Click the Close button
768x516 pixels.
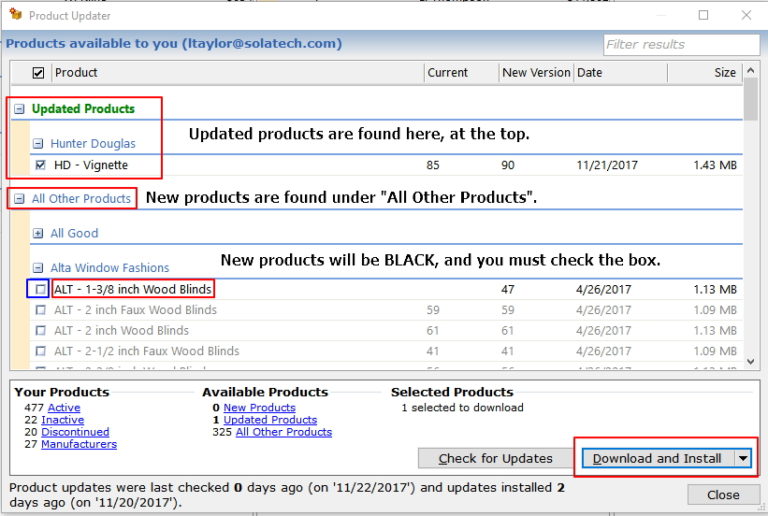pos(723,495)
